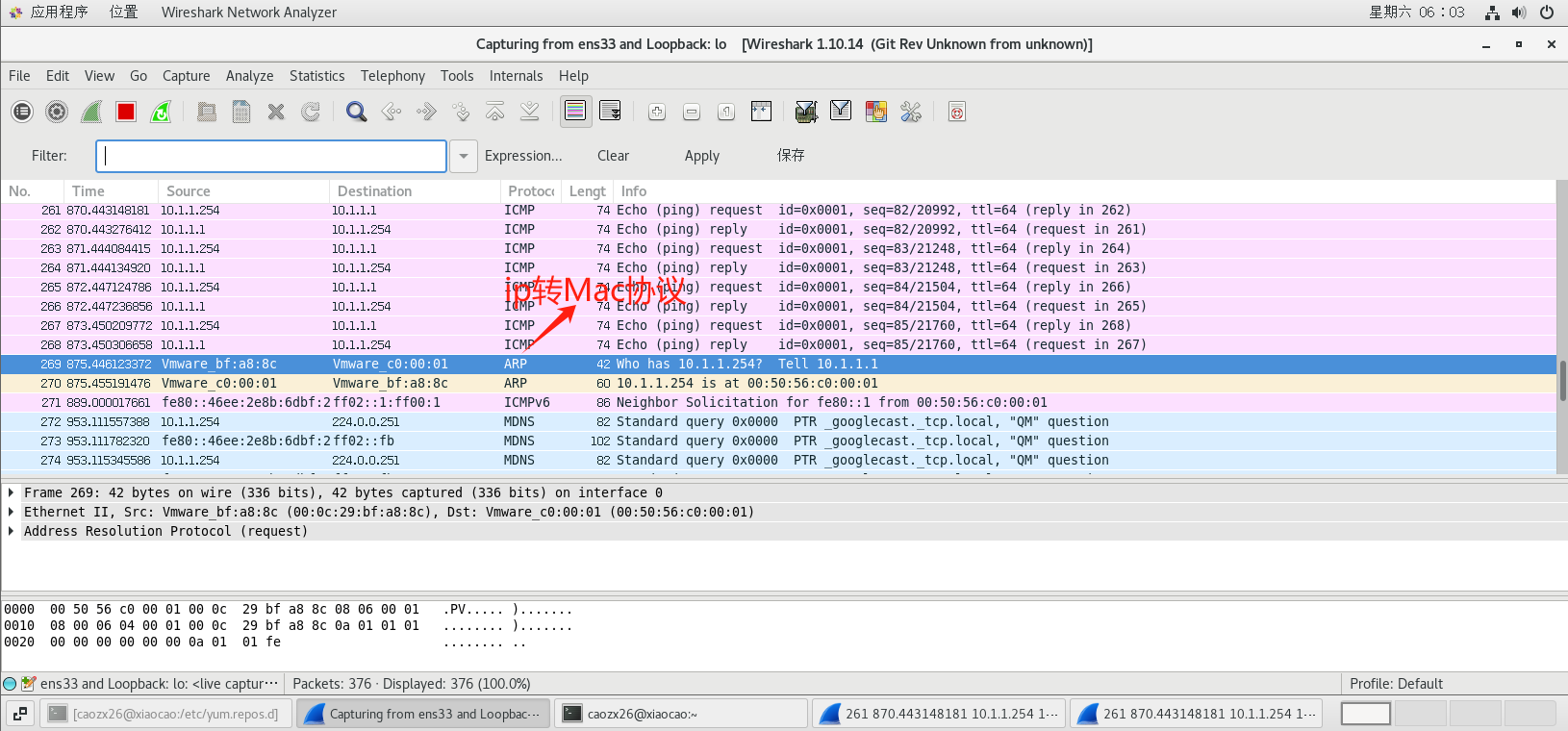
Task: Open the View menu
Action: [99, 76]
